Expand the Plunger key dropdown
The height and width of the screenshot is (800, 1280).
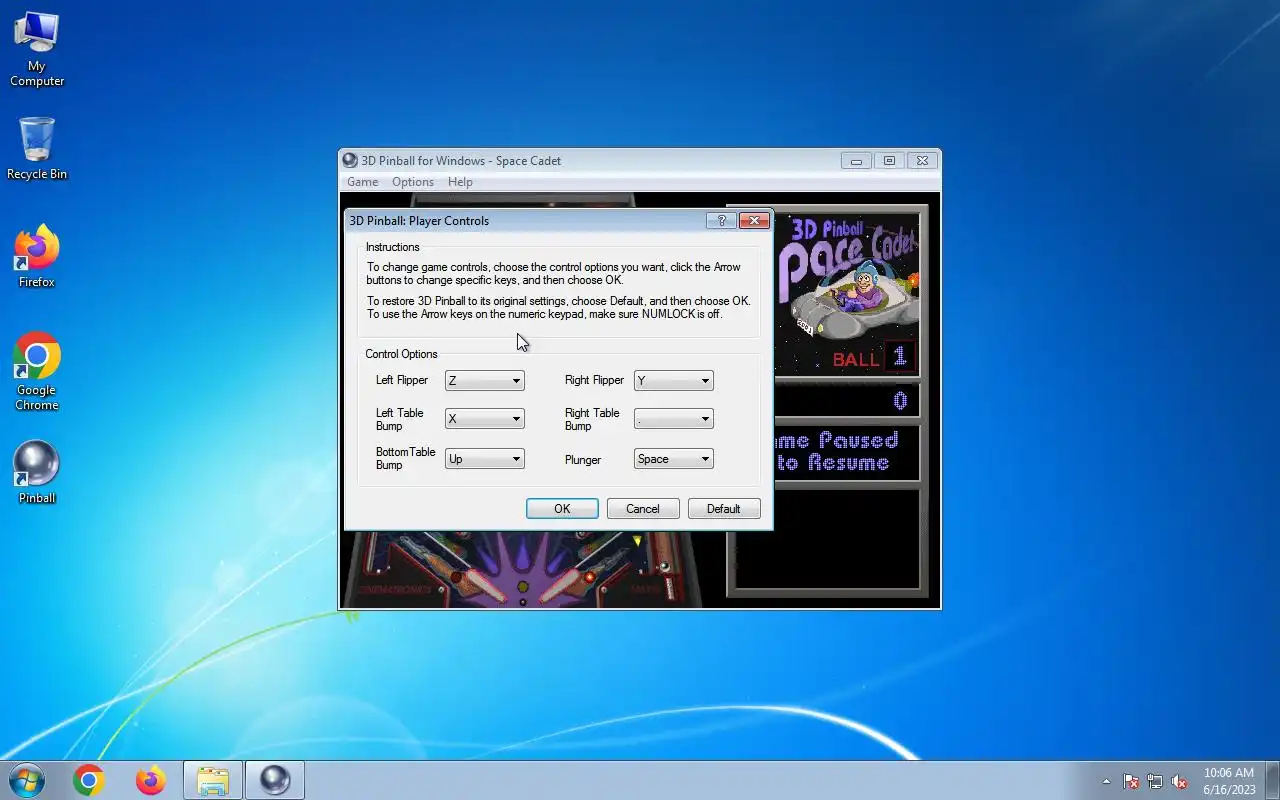tap(674, 459)
